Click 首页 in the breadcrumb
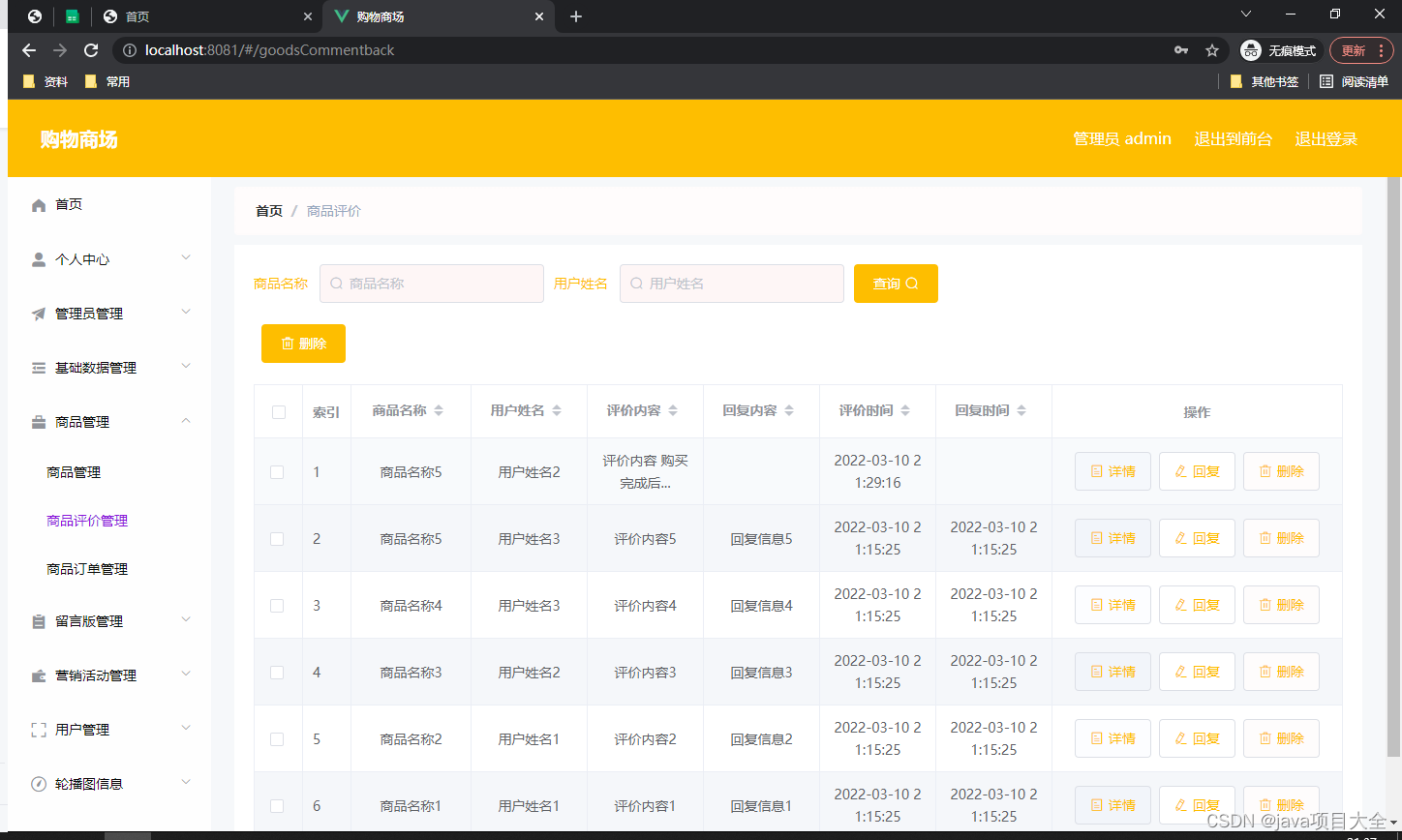 click(x=269, y=211)
